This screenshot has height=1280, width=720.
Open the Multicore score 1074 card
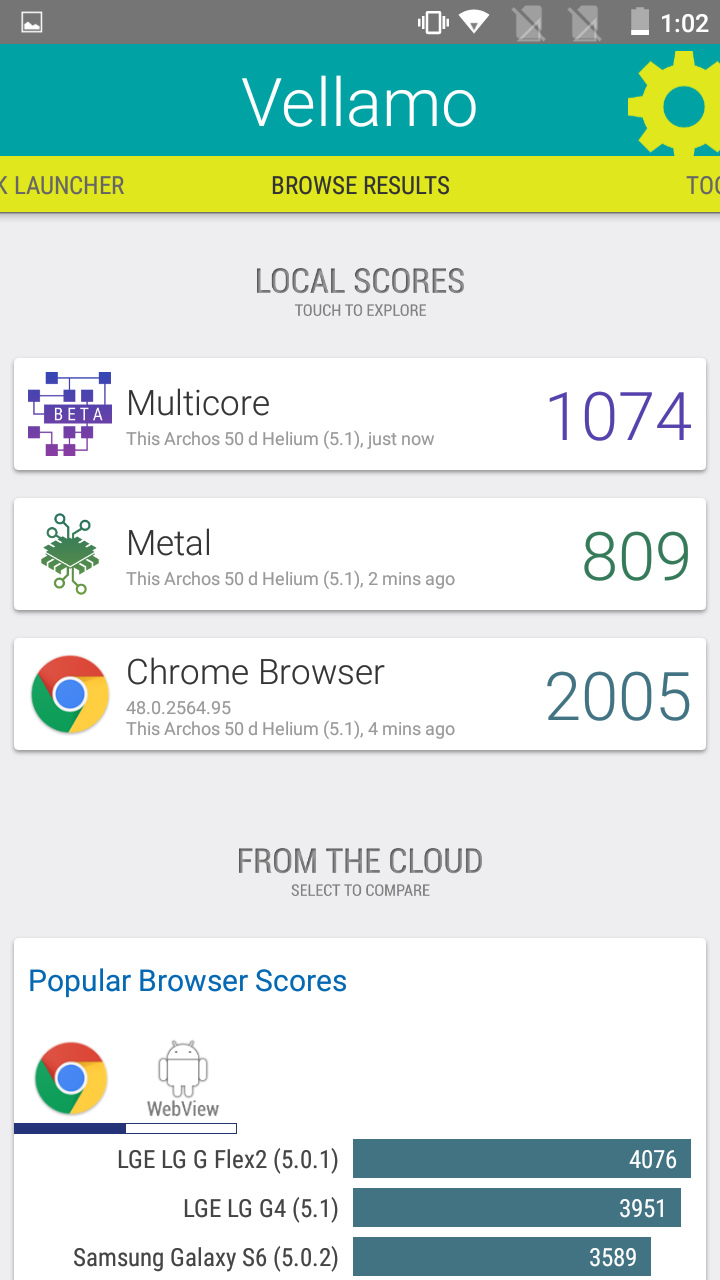pyautogui.click(x=360, y=414)
